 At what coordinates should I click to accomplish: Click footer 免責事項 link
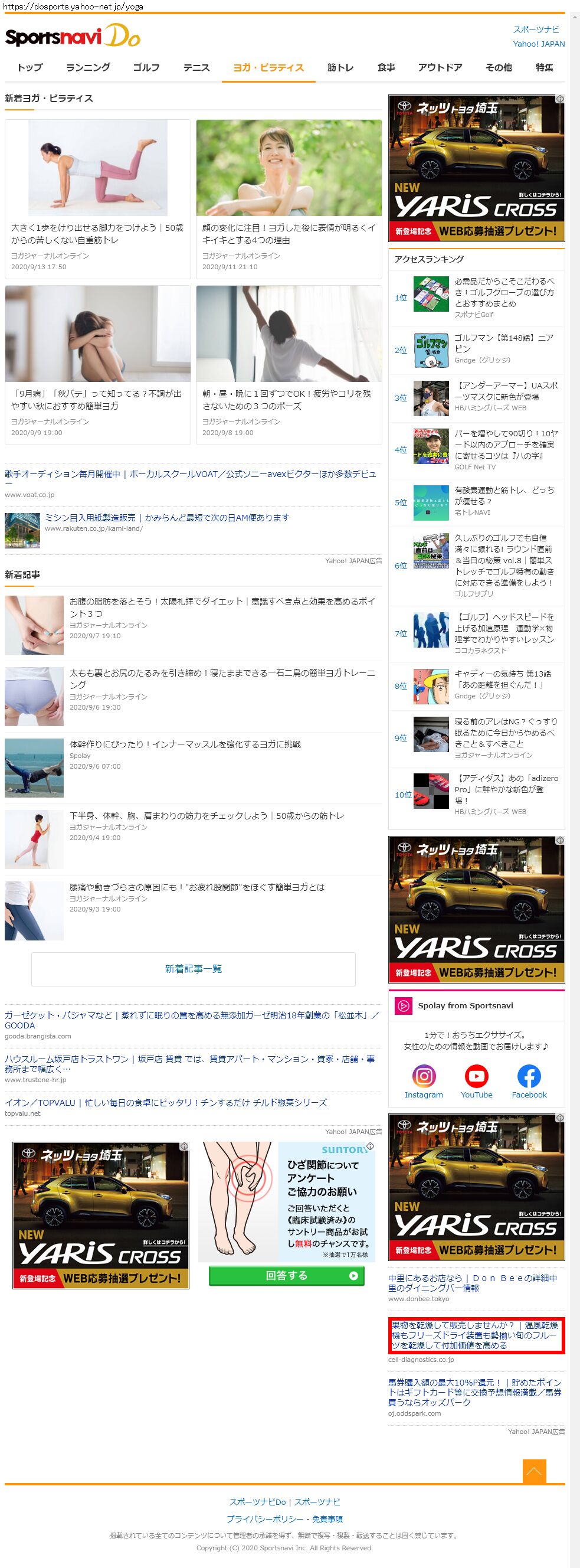327,1518
